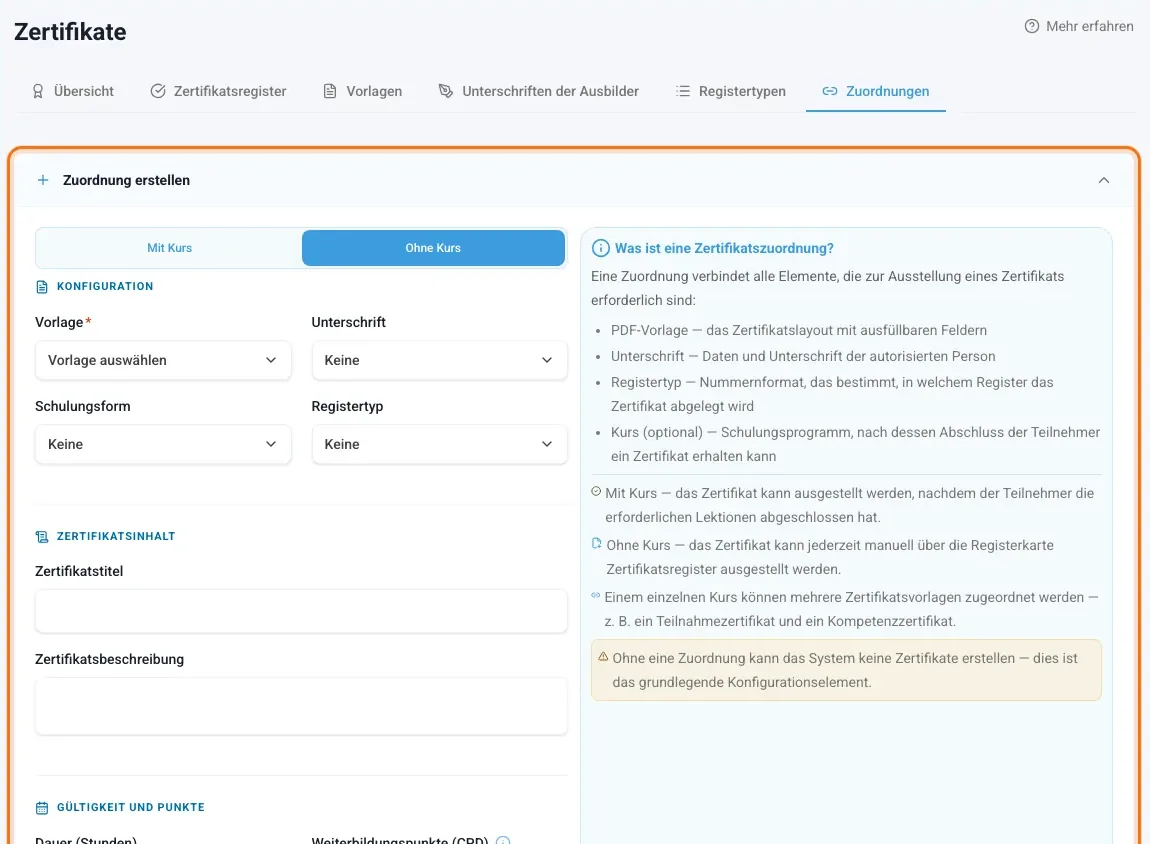Image resolution: width=1150 pixels, height=844 pixels.
Task: Click the Zertifikatsinhalt section scroll icon
Action: click(42, 537)
